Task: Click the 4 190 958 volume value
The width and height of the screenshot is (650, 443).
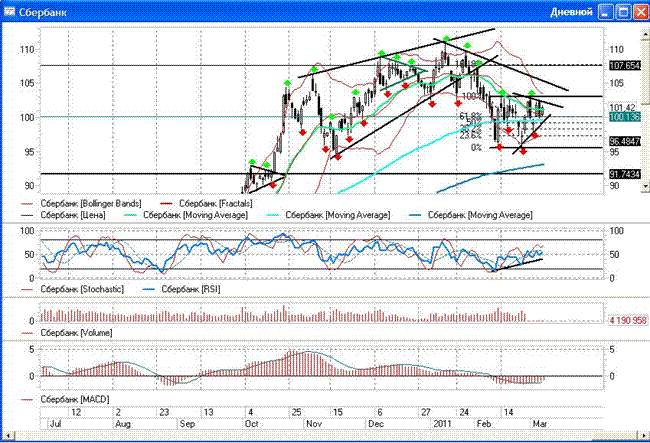Action: click(628, 321)
